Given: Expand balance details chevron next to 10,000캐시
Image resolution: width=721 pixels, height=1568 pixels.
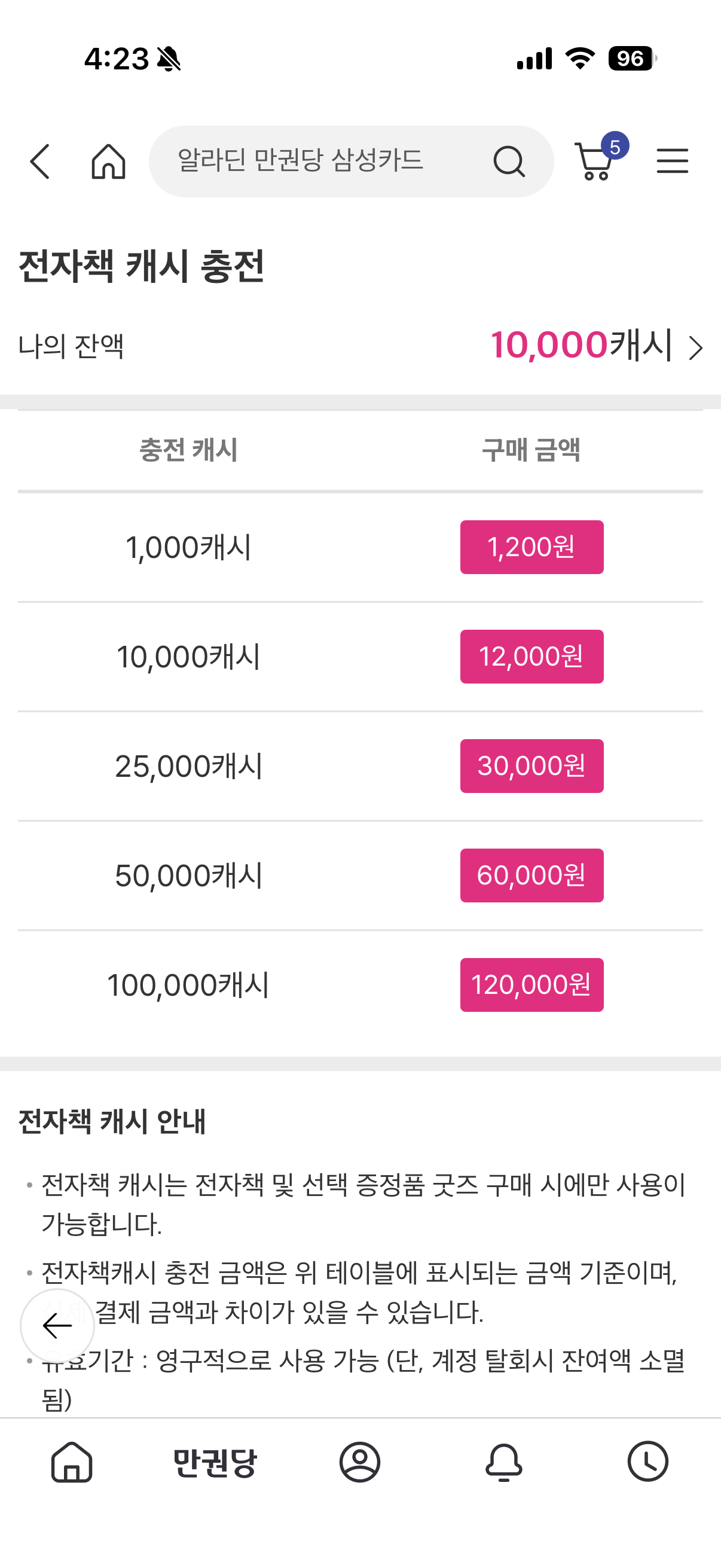Looking at the screenshot, I should tap(695, 348).
